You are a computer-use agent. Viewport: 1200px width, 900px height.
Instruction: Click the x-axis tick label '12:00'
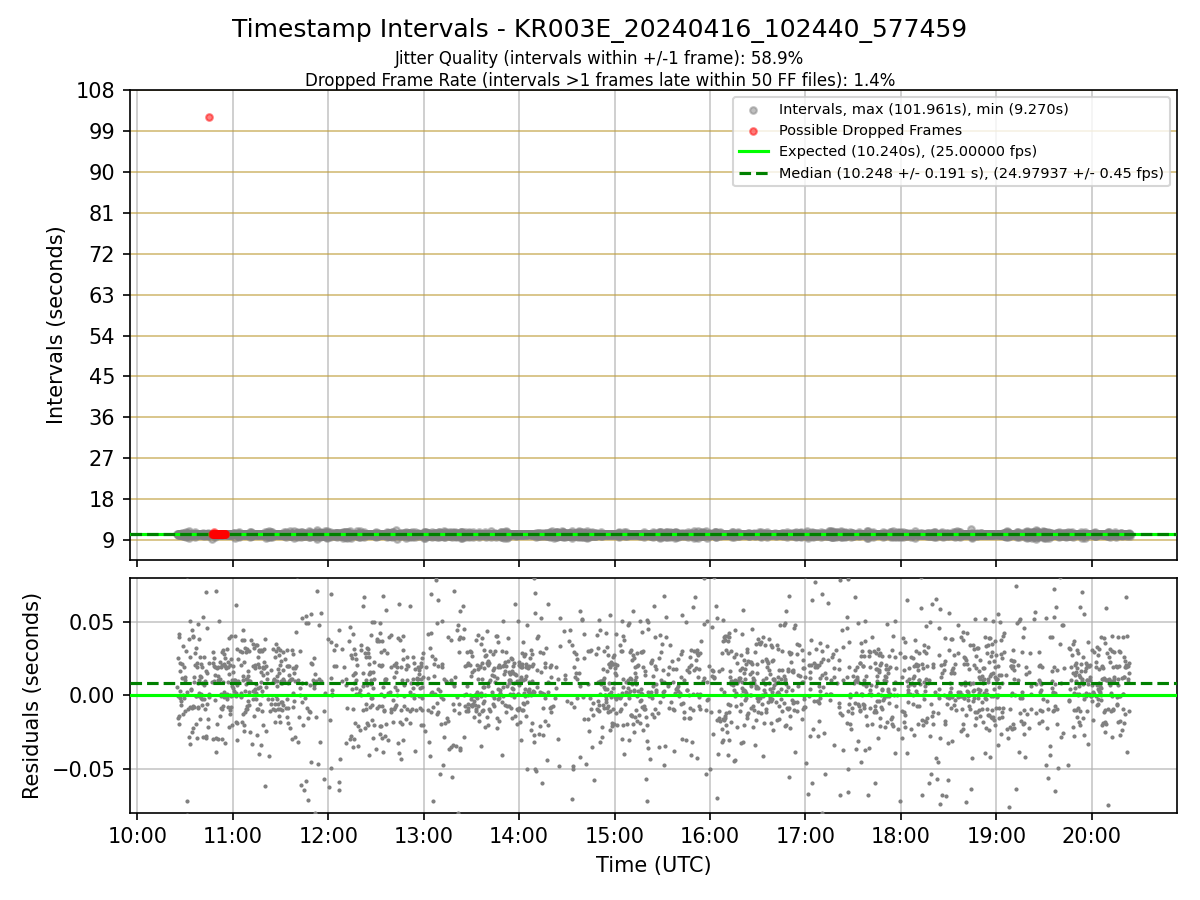pos(328,835)
